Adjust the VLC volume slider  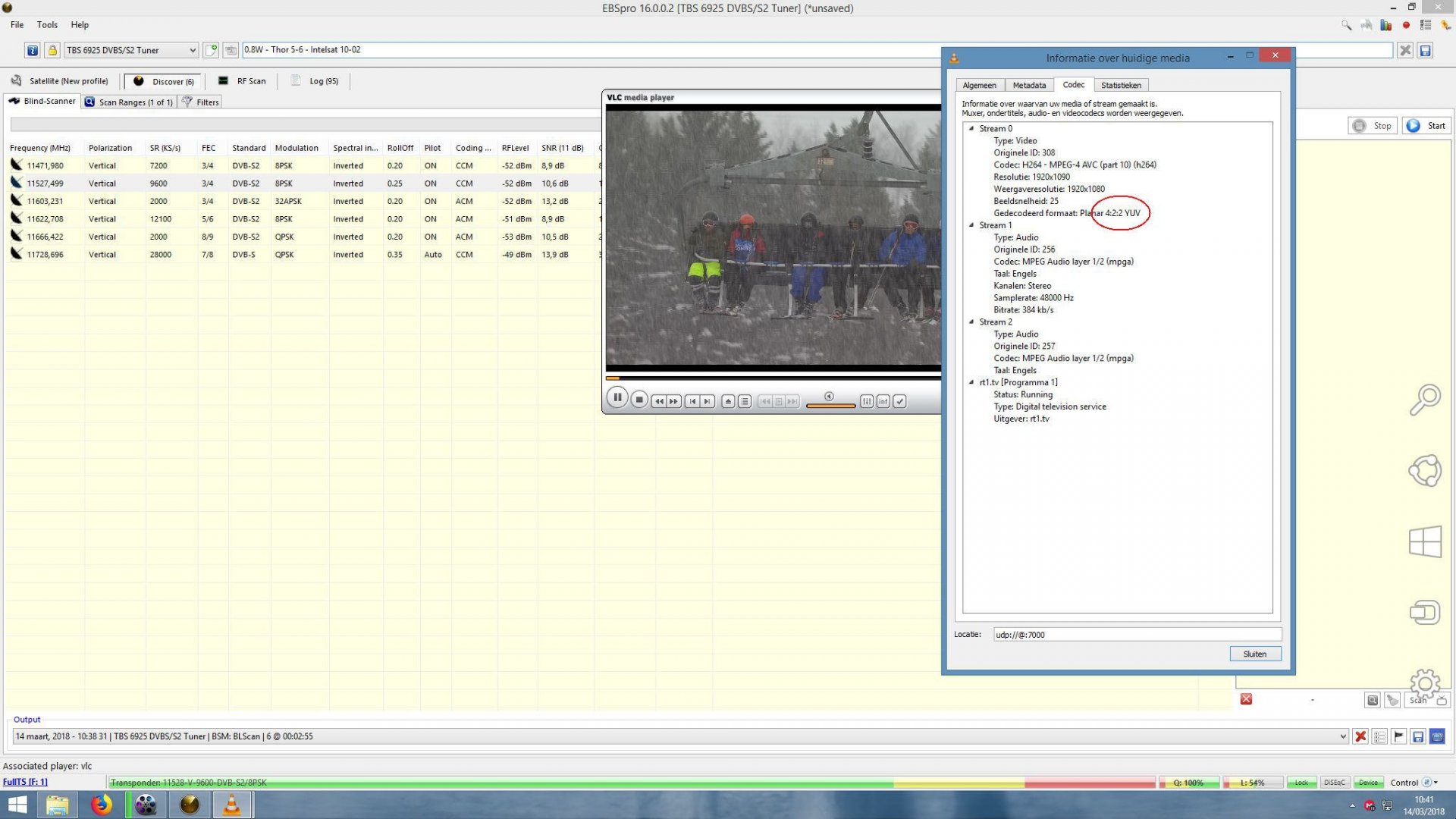tap(830, 406)
